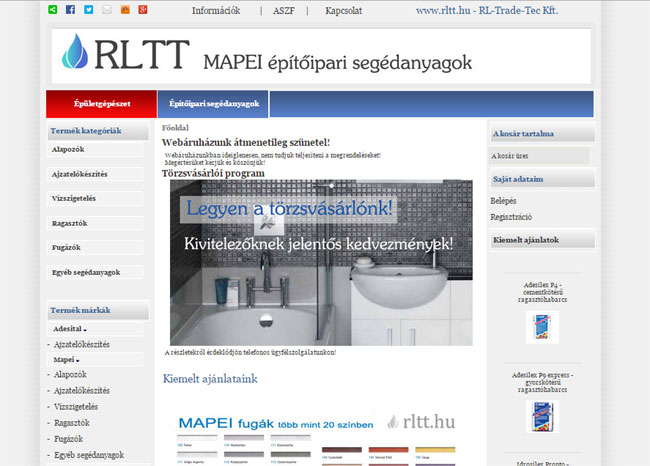Click the Törzsvásárlói program bathroom banner
This screenshot has width=650, height=466.
(321, 262)
